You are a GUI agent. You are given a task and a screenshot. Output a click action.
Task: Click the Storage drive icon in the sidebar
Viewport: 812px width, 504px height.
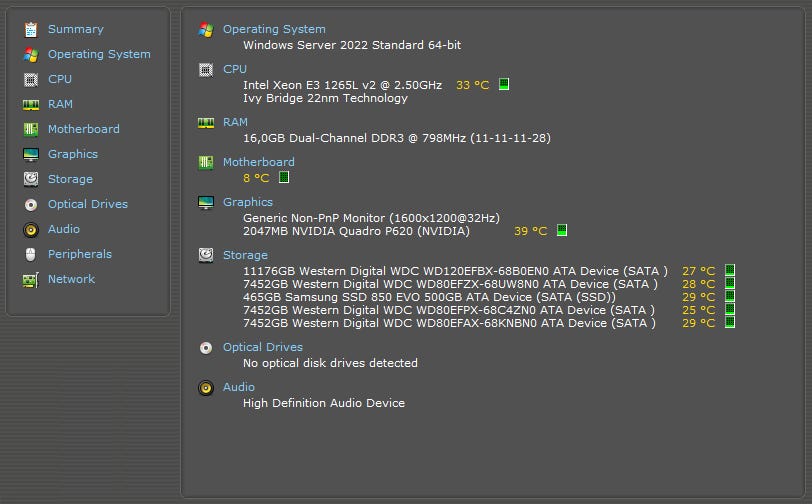(x=31, y=179)
